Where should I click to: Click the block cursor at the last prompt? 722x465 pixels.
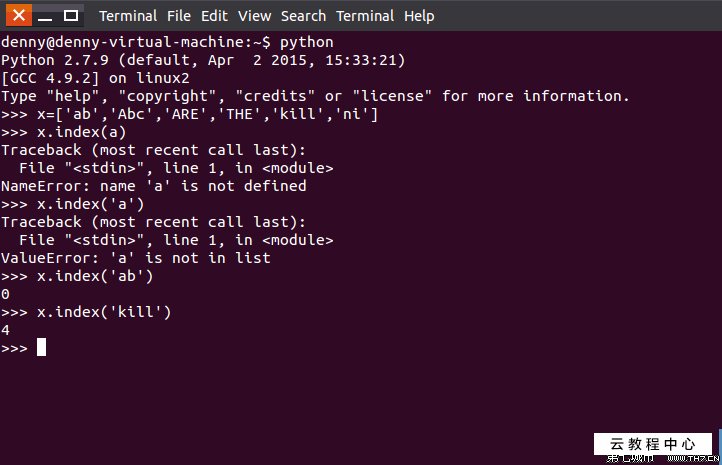41,348
